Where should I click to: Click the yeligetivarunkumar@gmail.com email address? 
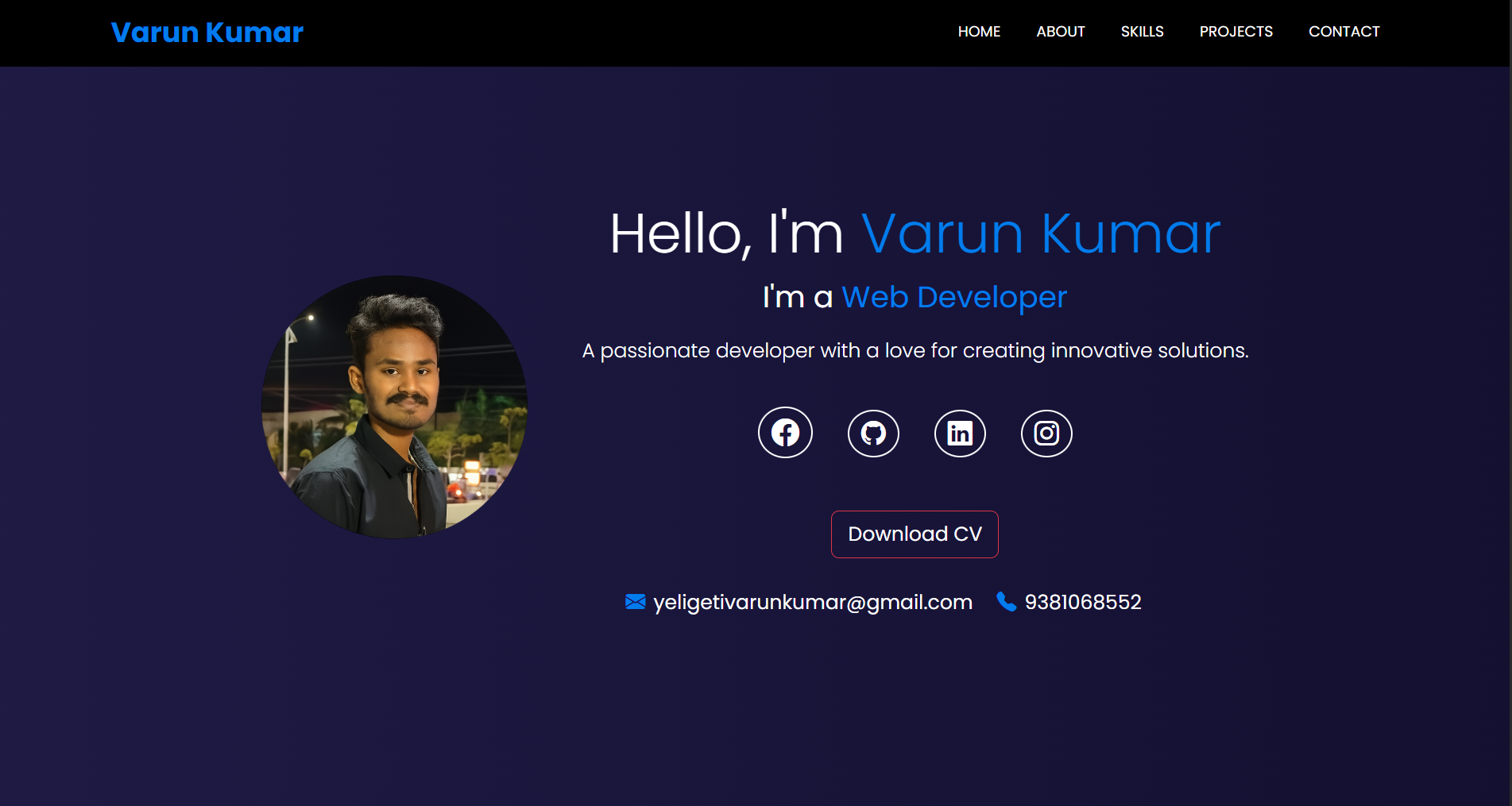click(x=812, y=602)
